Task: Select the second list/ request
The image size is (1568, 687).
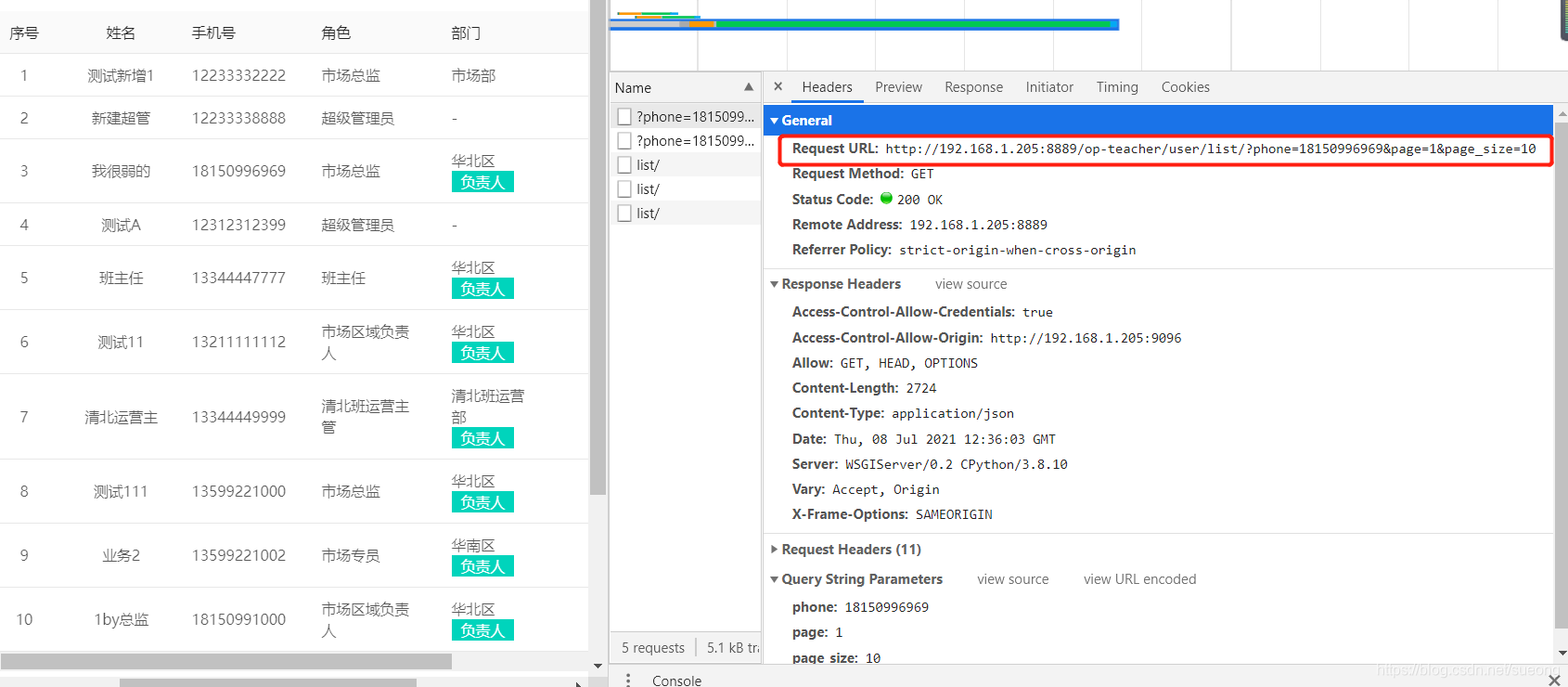Action: pos(686,188)
